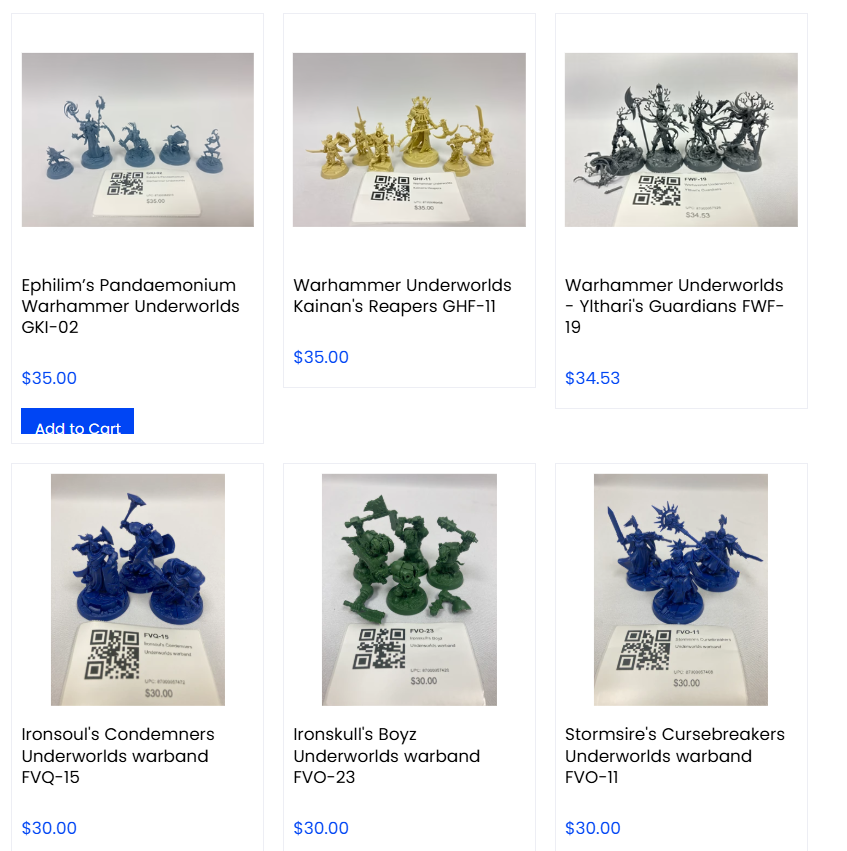Viewport: 847px width, 851px height.
Task: Open Ephilim's Pandaemonium product photo
Action: coord(138,139)
